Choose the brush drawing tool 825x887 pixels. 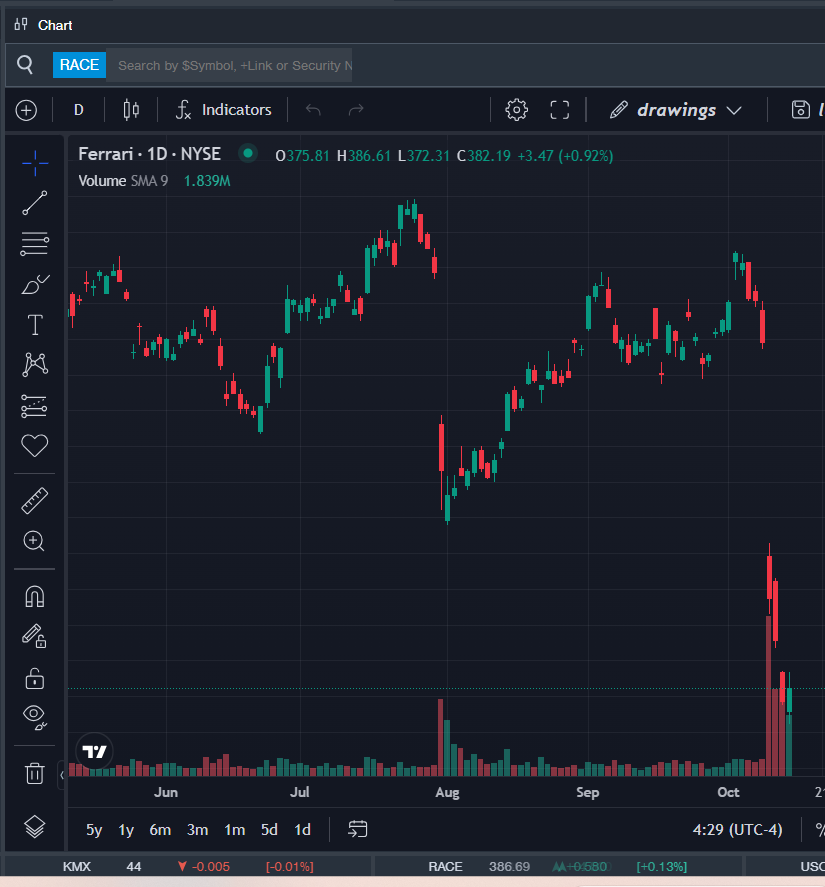point(35,285)
